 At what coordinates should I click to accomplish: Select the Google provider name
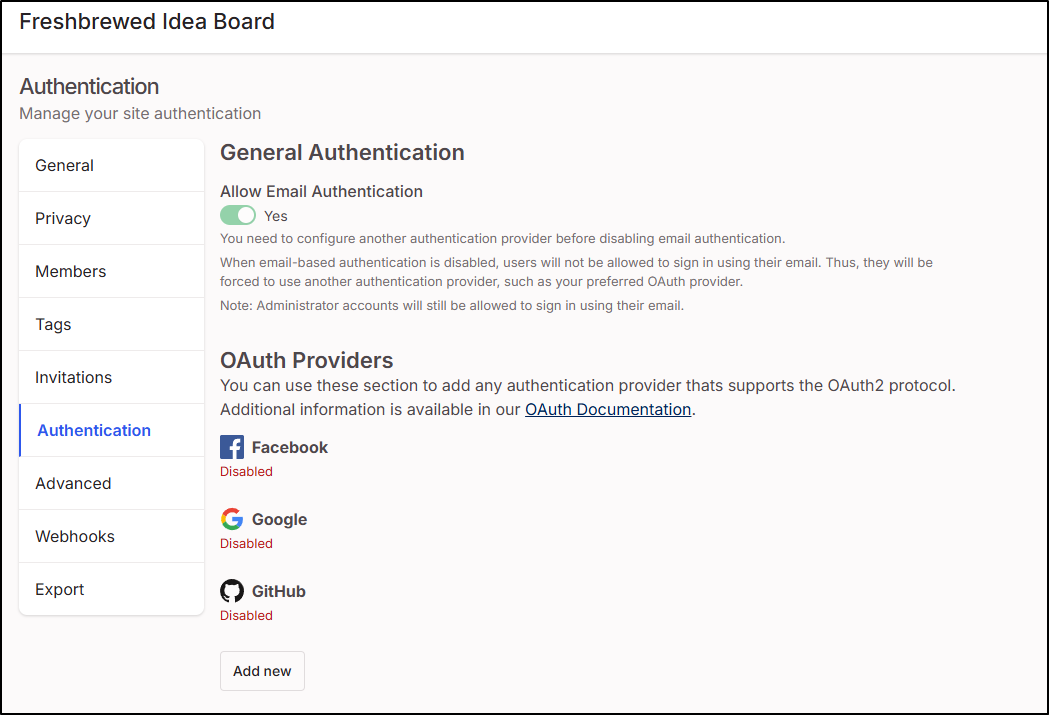[x=279, y=520]
